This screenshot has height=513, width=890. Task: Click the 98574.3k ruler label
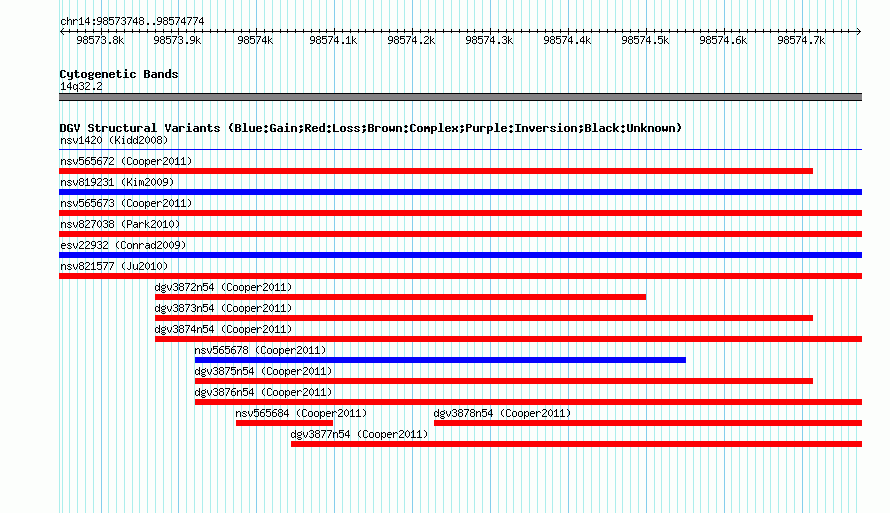tap(489, 40)
